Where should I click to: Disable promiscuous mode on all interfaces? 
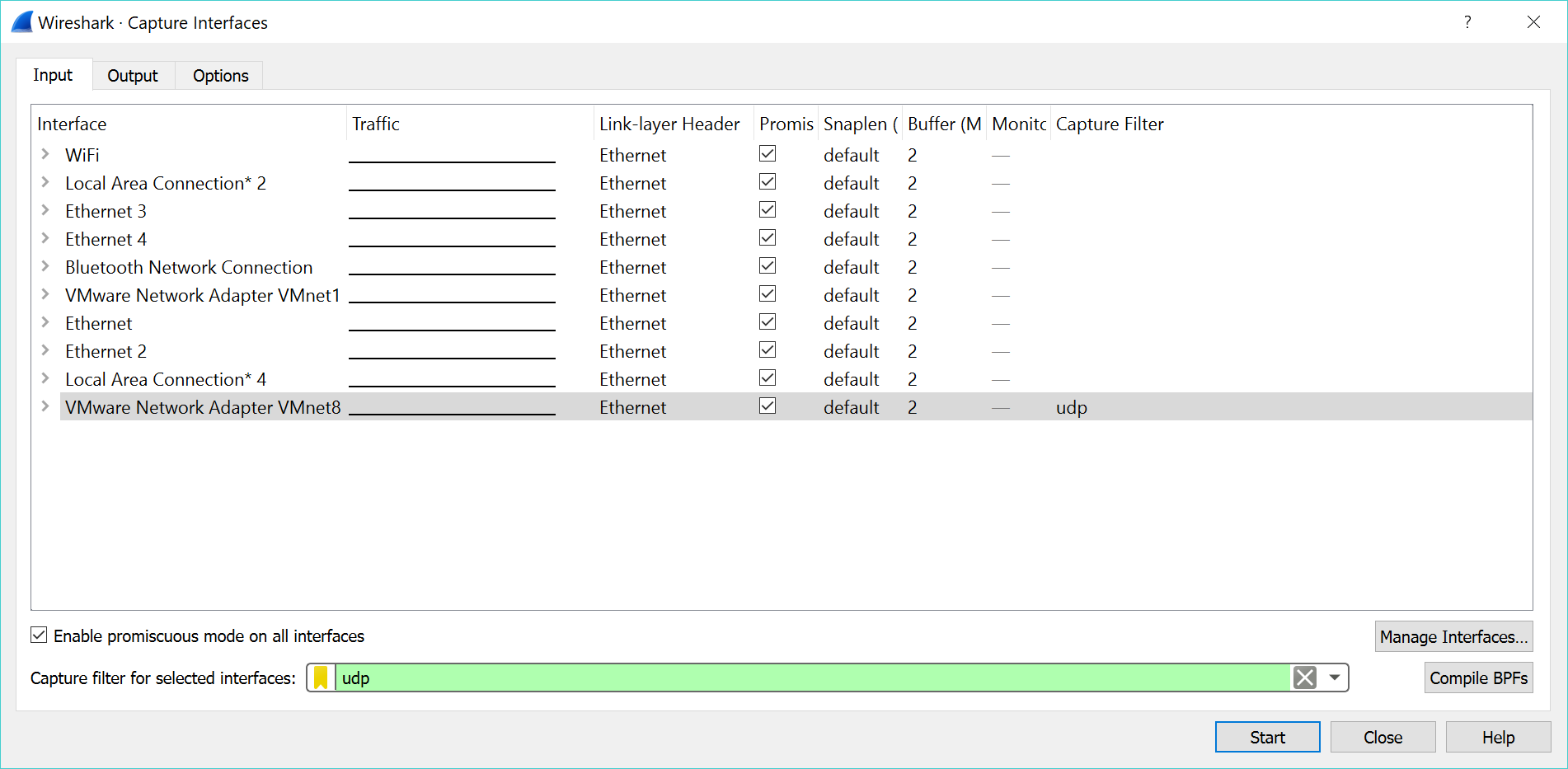[39, 635]
